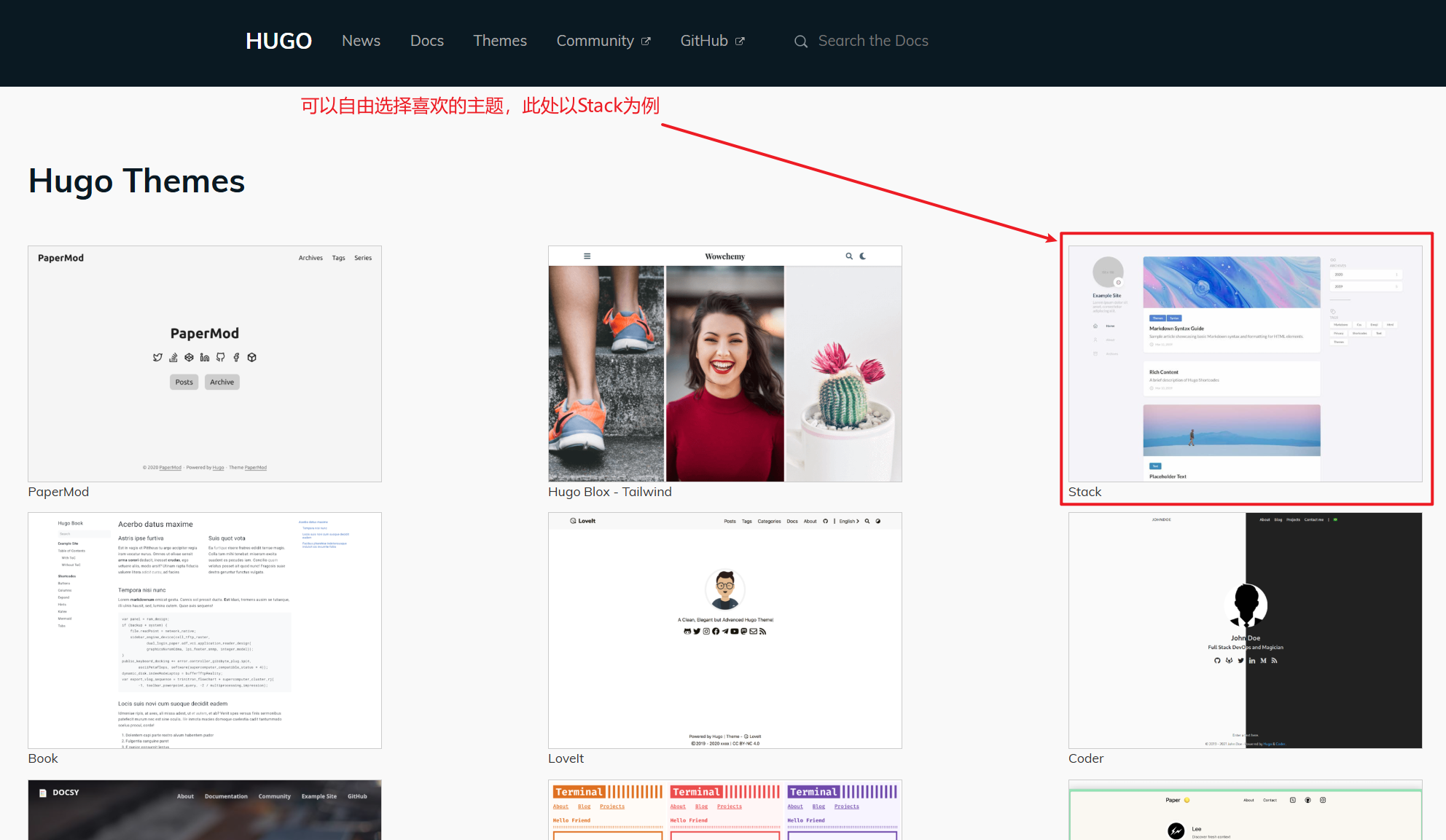
Task: Open the Docs menu item
Action: [x=426, y=41]
